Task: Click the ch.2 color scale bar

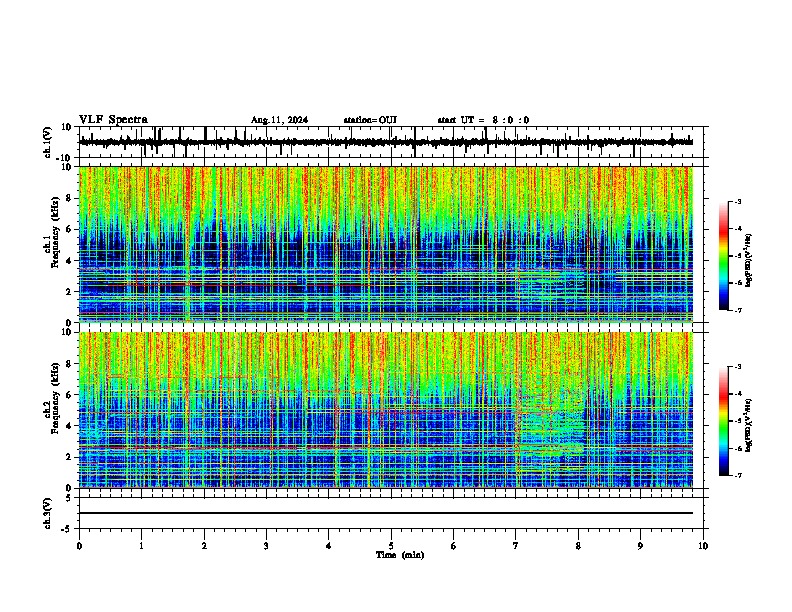Action: coord(724,421)
